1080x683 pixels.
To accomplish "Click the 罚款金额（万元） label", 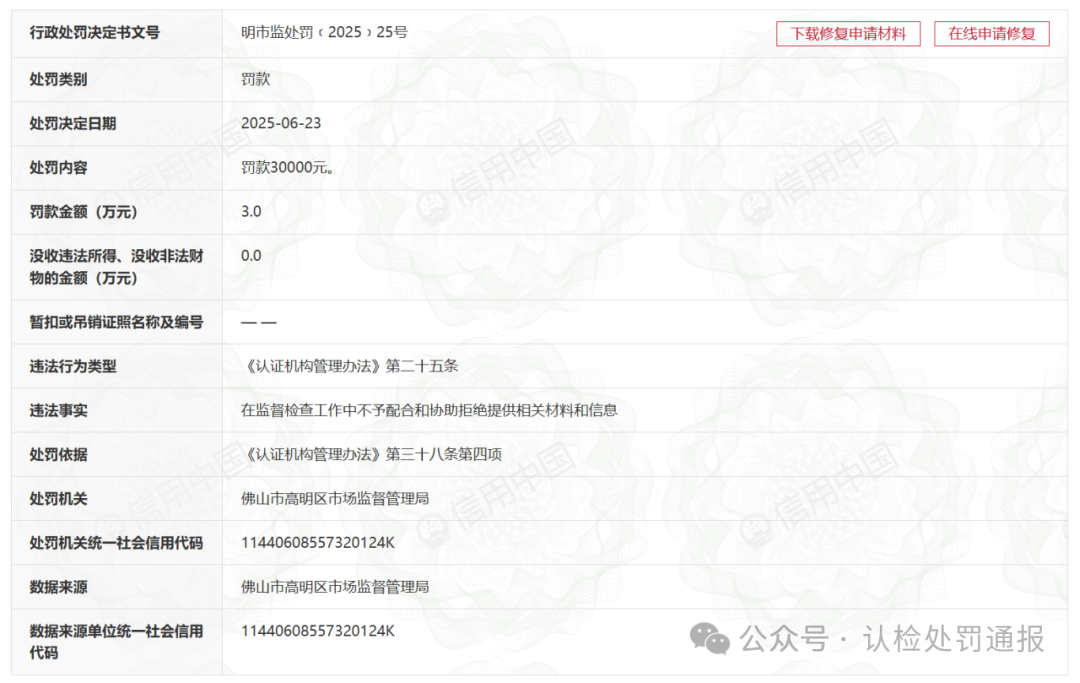I will [x=83, y=211].
